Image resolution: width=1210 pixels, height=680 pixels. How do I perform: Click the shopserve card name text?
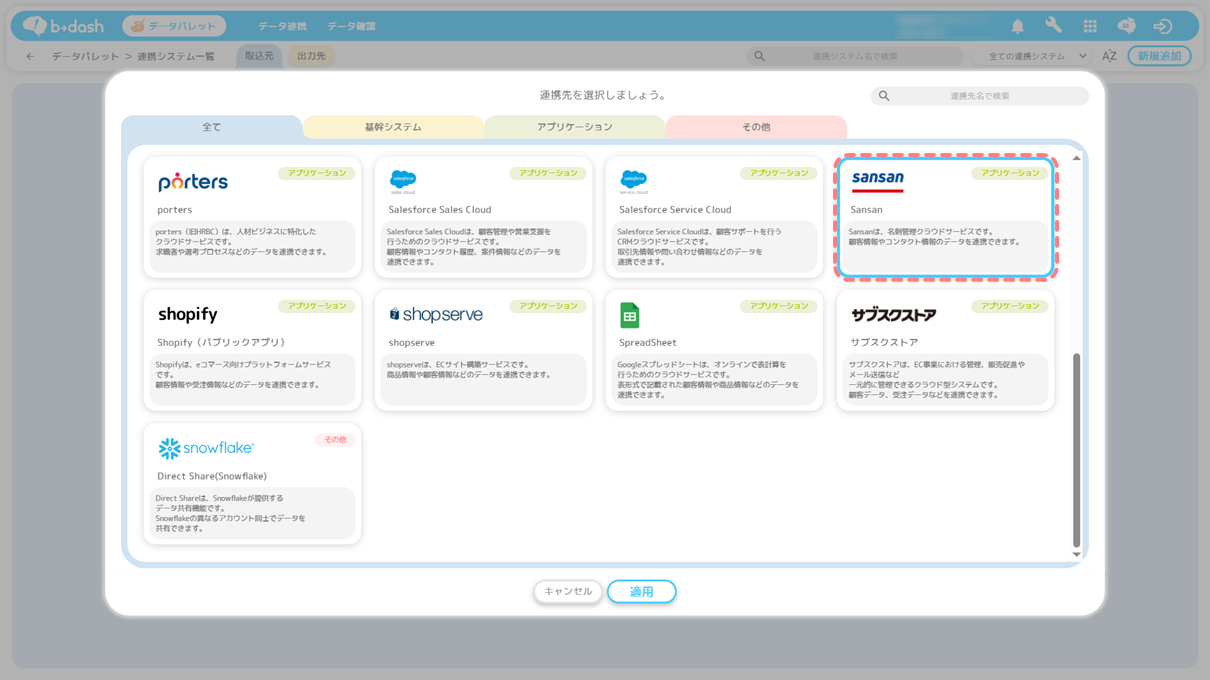(412, 343)
